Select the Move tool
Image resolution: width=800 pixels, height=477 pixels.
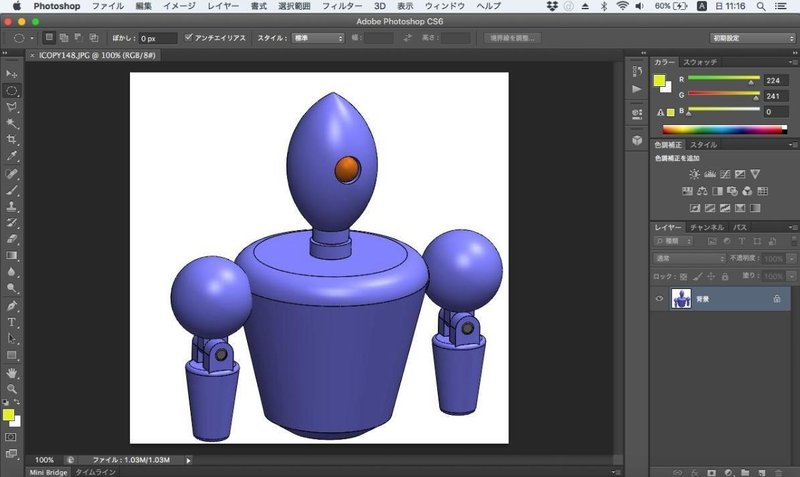coord(12,74)
